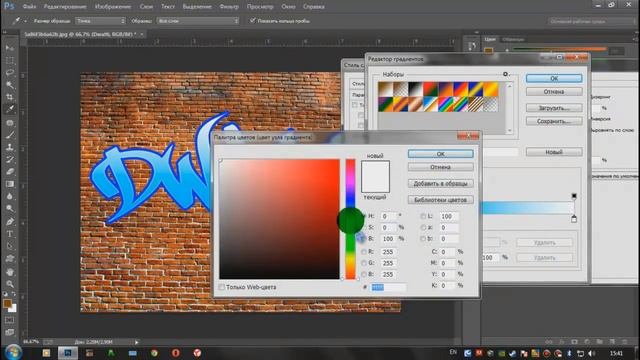This screenshot has height=360, width=640.
Task: Click the right color stop under gradient bar
Action: (574, 219)
